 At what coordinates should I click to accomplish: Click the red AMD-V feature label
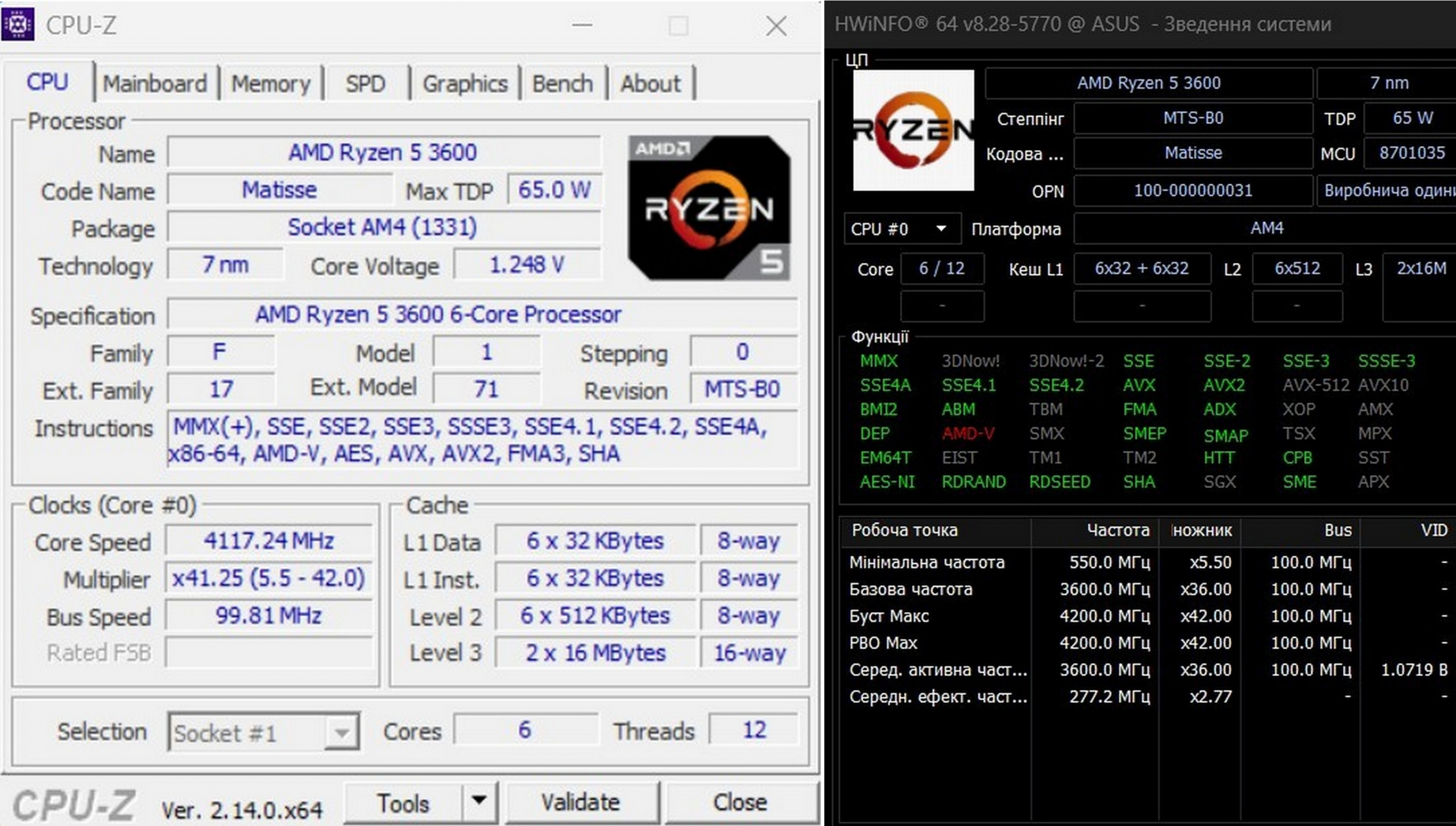click(968, 433)
